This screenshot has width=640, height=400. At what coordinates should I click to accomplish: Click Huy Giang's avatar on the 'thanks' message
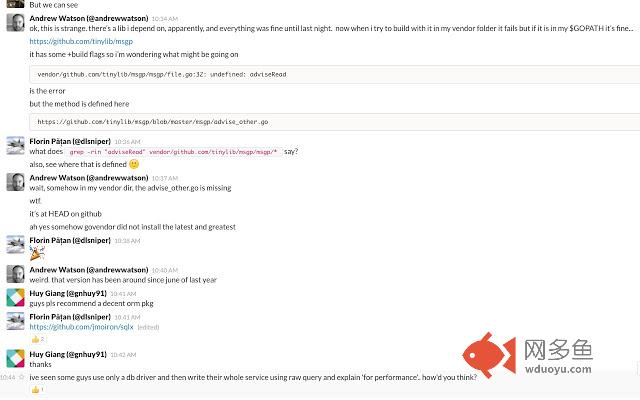pos(15,358)
